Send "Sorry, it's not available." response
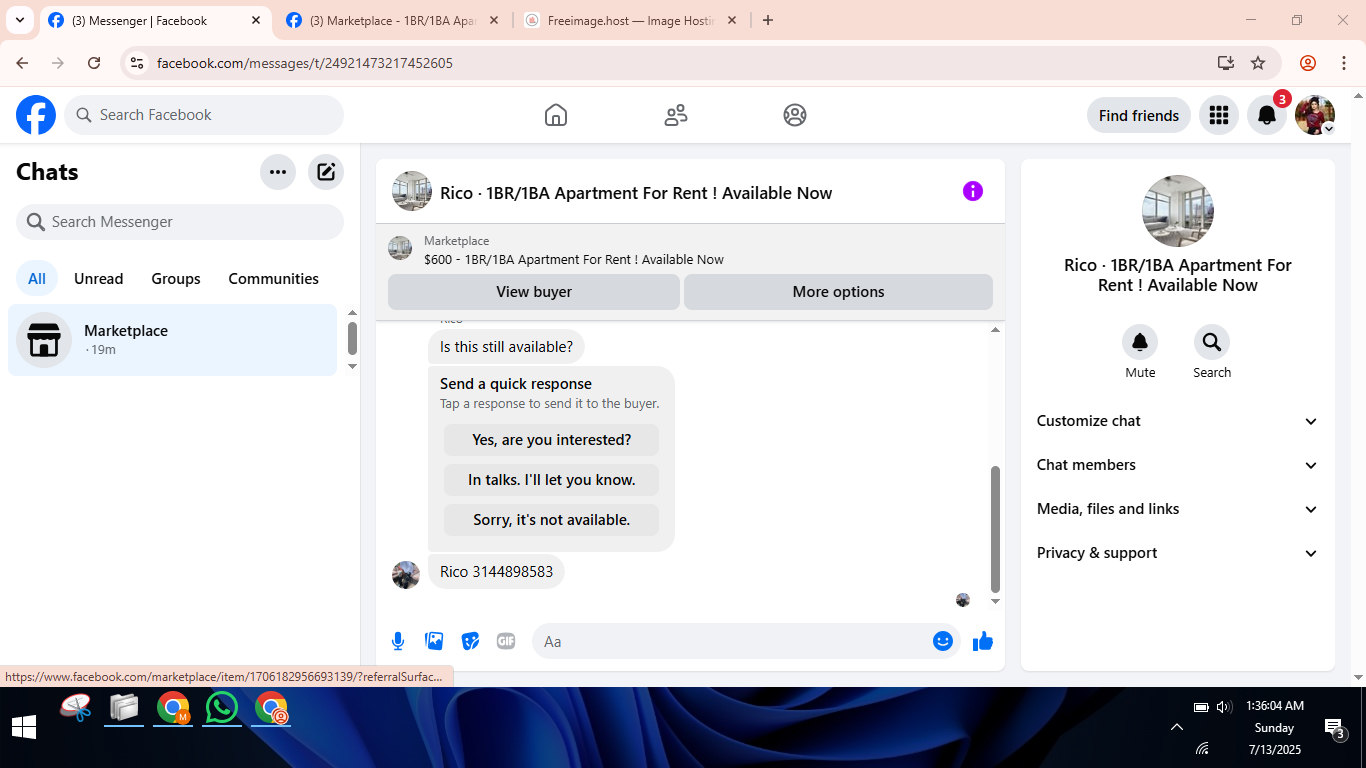 [x=552, y=520]
